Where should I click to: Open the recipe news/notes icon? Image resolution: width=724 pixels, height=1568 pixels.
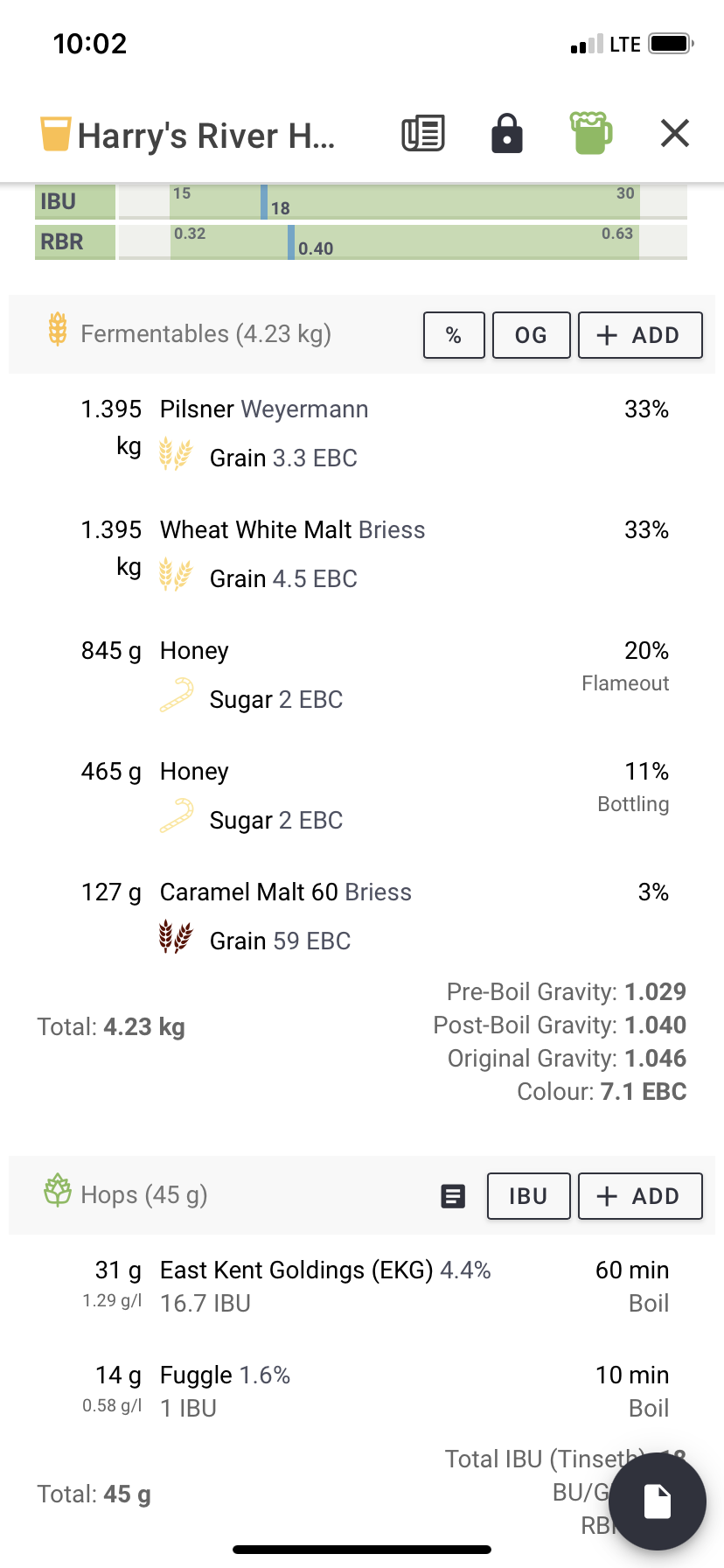coord(423,134)
